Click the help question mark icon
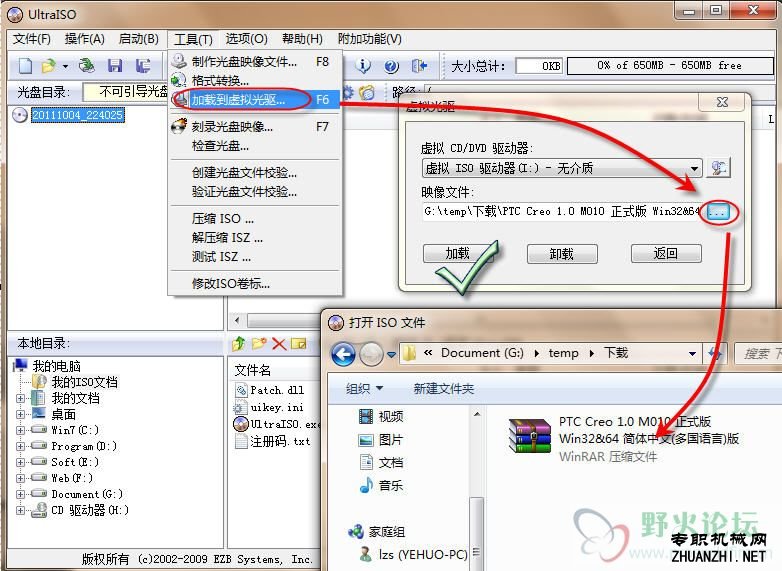Viewport: 782px width, 571px height. tap(391, 65)
